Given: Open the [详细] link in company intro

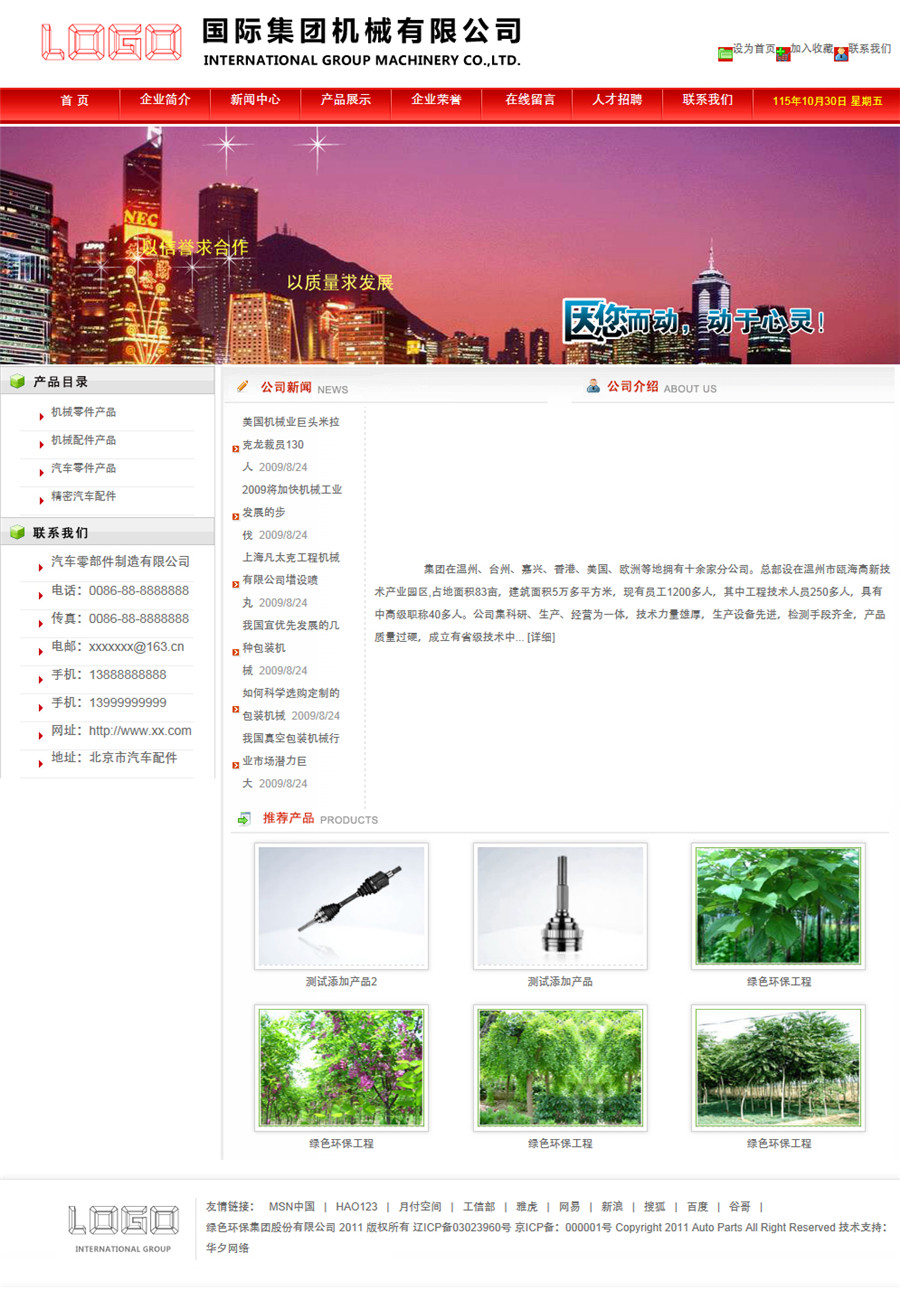Looking at the screenshot, I should click(x=541, y=637).
